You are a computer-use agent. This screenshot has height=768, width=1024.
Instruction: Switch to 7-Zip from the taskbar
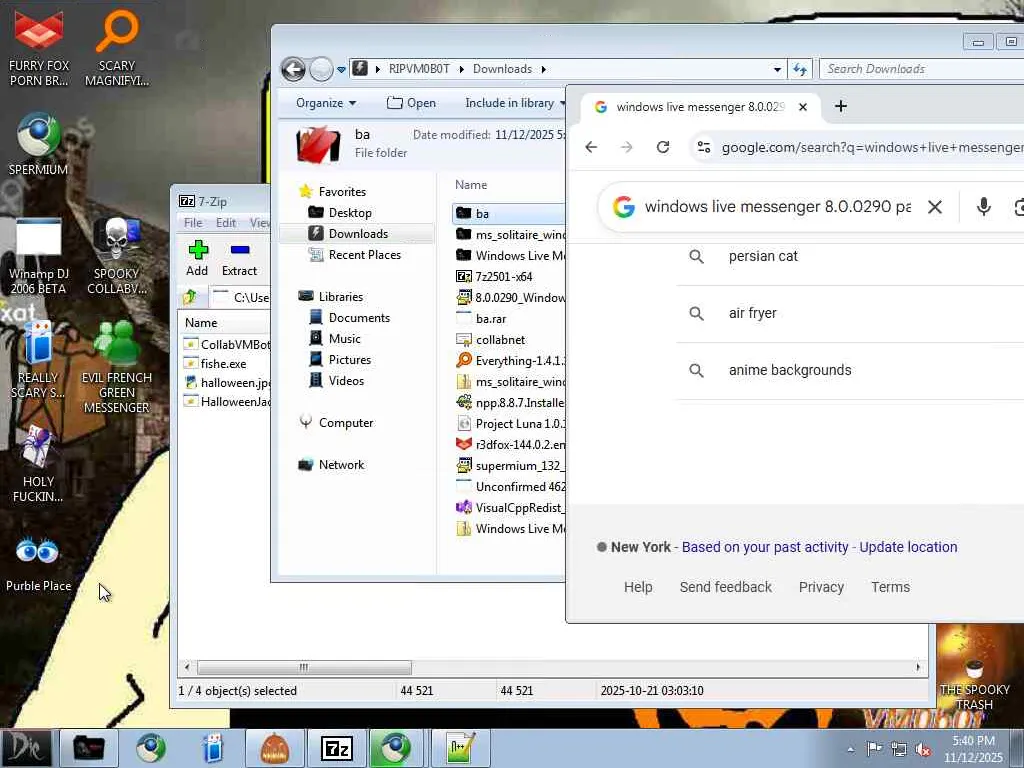[x=337, y=748]
